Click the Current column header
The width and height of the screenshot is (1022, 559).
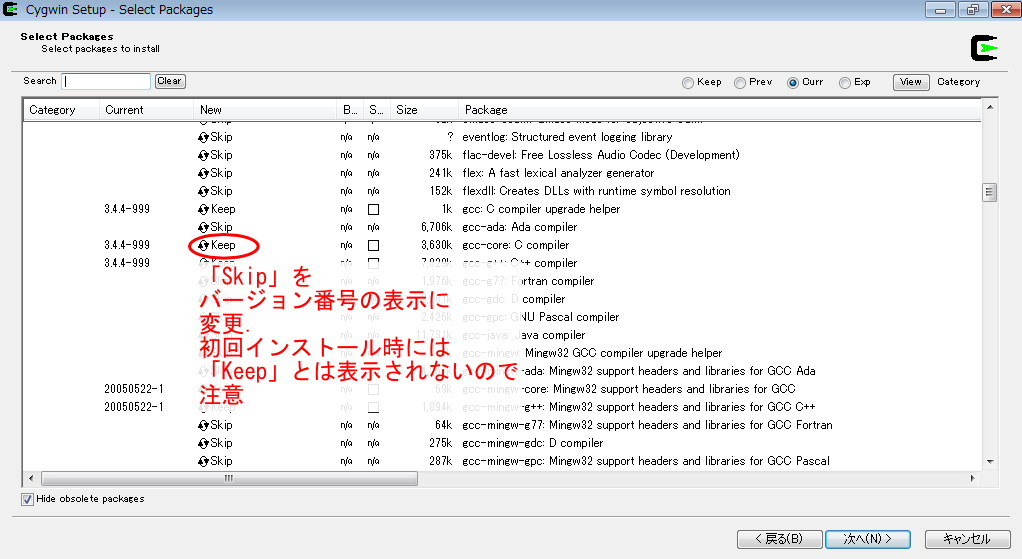coord(146,110)
